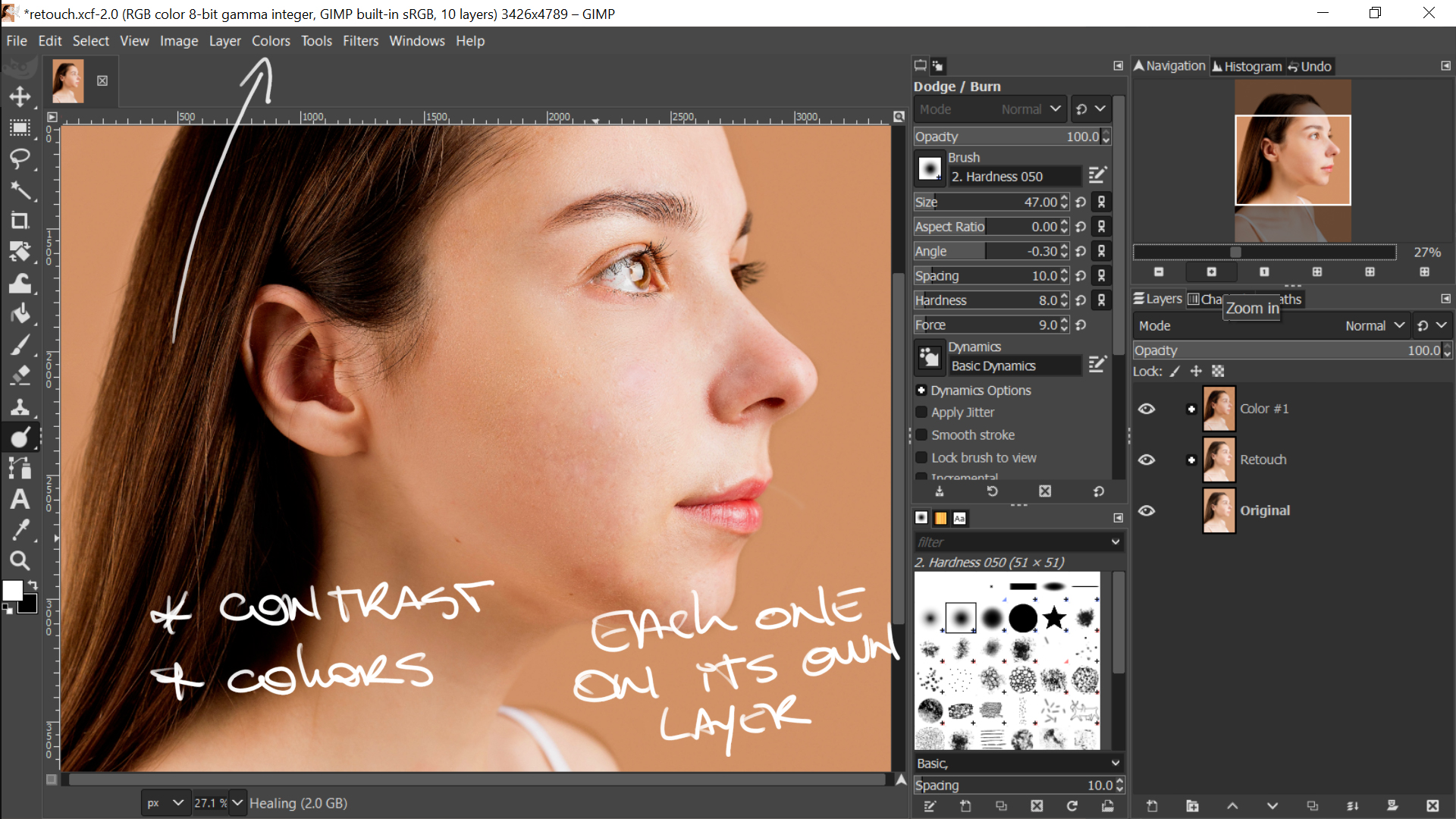The image size is (1456, 819).
Task: Select the Free Select lasso tool
Action: tap(20, 158)
